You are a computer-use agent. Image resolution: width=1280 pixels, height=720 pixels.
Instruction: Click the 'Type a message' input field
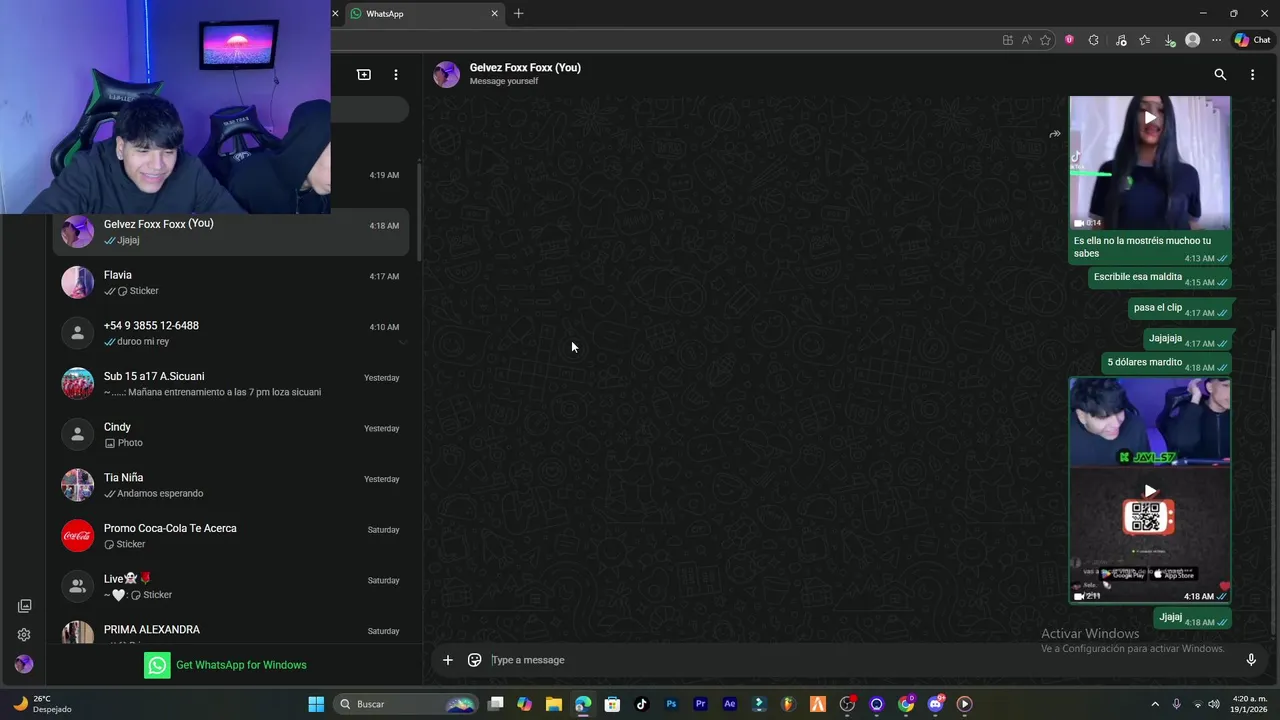coord(860,660)
